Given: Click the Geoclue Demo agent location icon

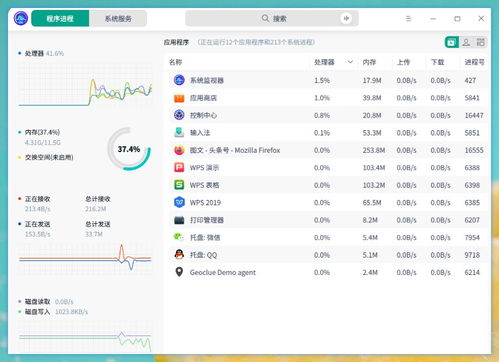Looking at the screenshot, I should coord(179,272).
